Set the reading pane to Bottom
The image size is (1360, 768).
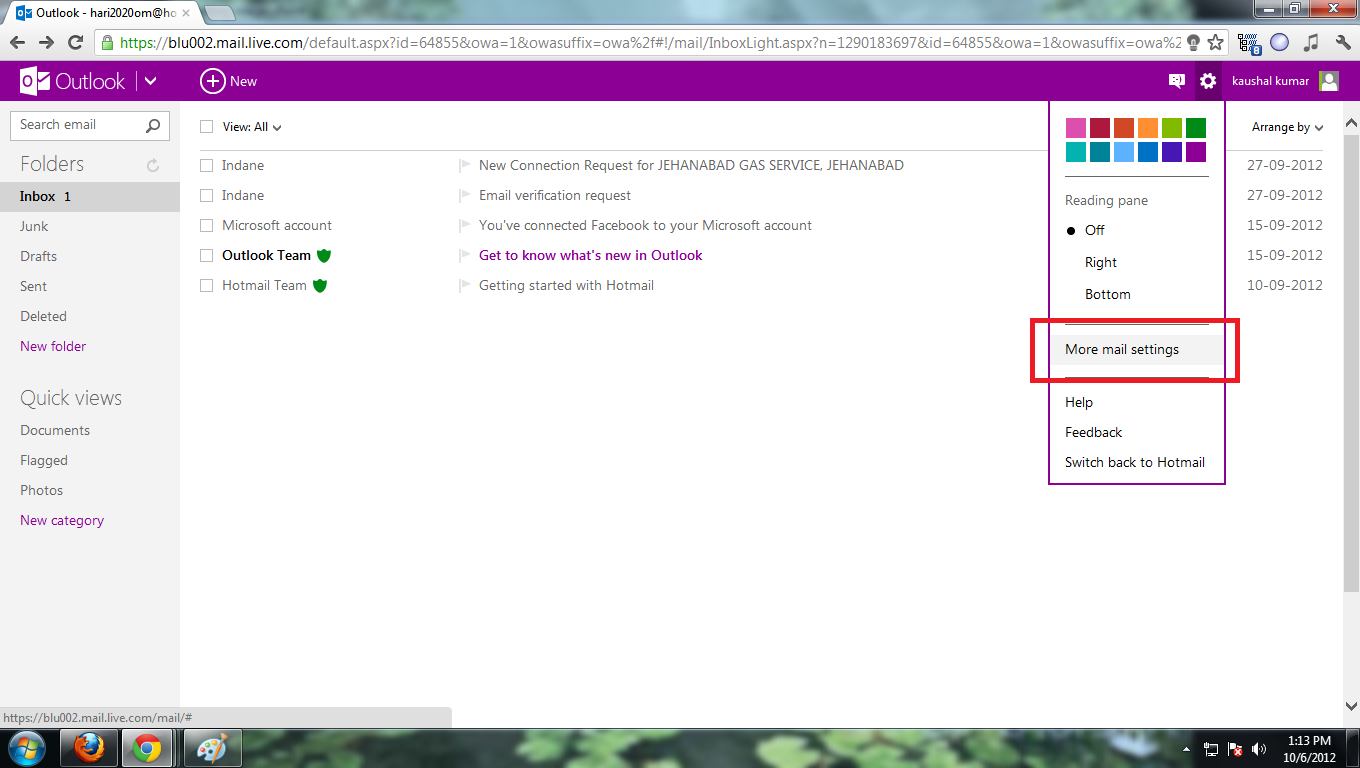[x=1108, y=294]
